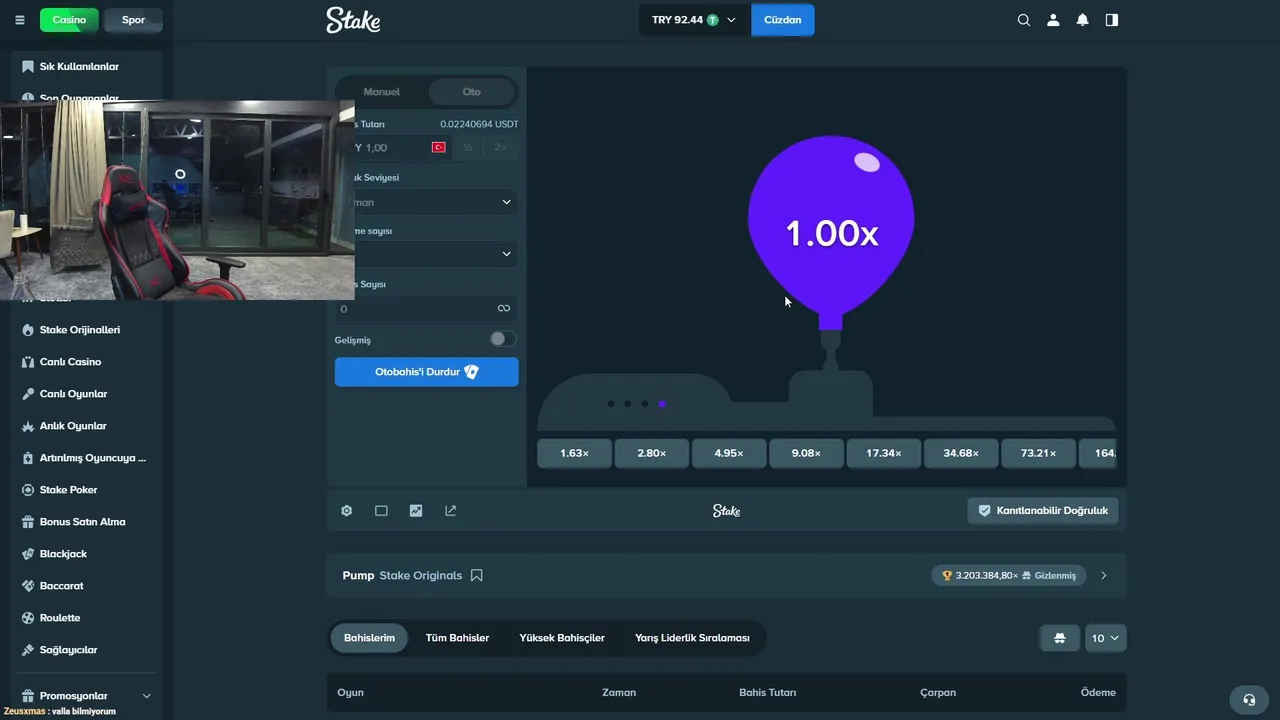Click the double bet 2× button
The height and width of the screenshot is (720, 1280).
click(x=501, y=147)
